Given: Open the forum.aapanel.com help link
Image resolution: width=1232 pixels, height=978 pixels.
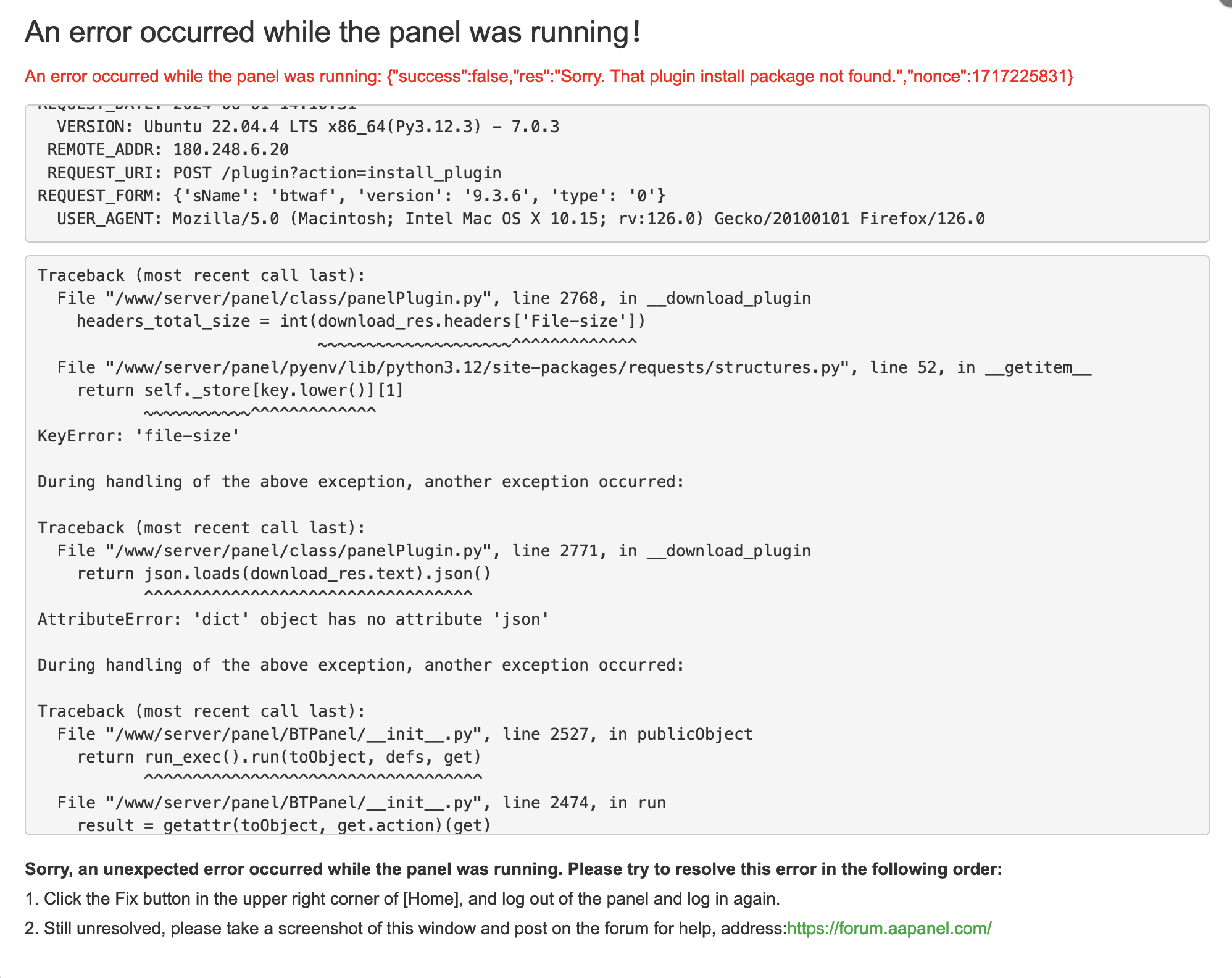Looking at the screenshot, I should (x=889, y=928).
